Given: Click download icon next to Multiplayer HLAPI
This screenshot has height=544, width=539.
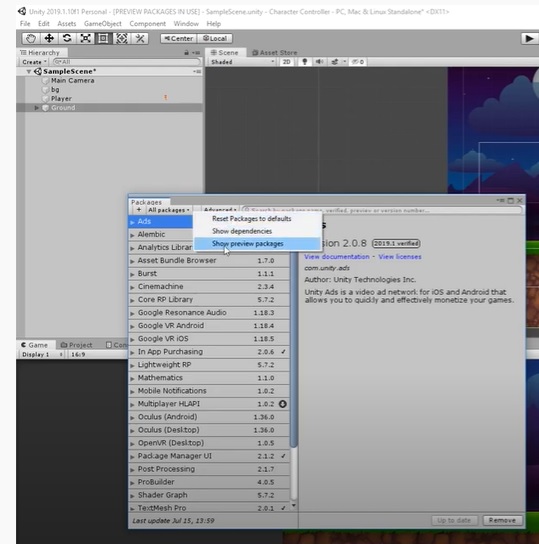Looking at the screenshot, I should pos(283,404).
